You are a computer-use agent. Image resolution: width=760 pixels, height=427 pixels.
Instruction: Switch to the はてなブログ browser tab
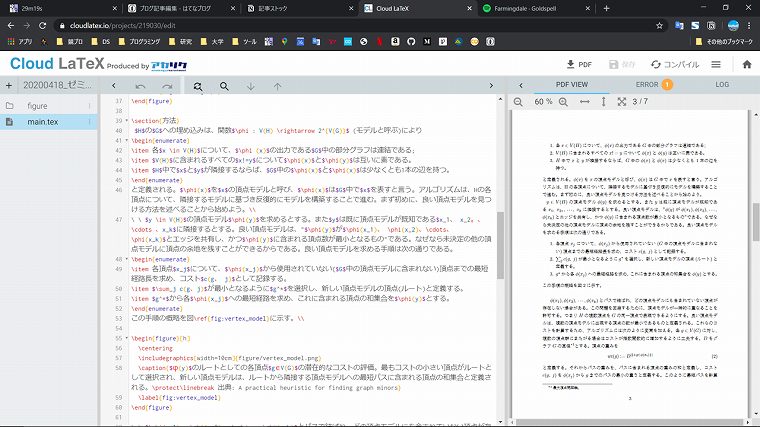pyautogui.click(x=182, y=8)
